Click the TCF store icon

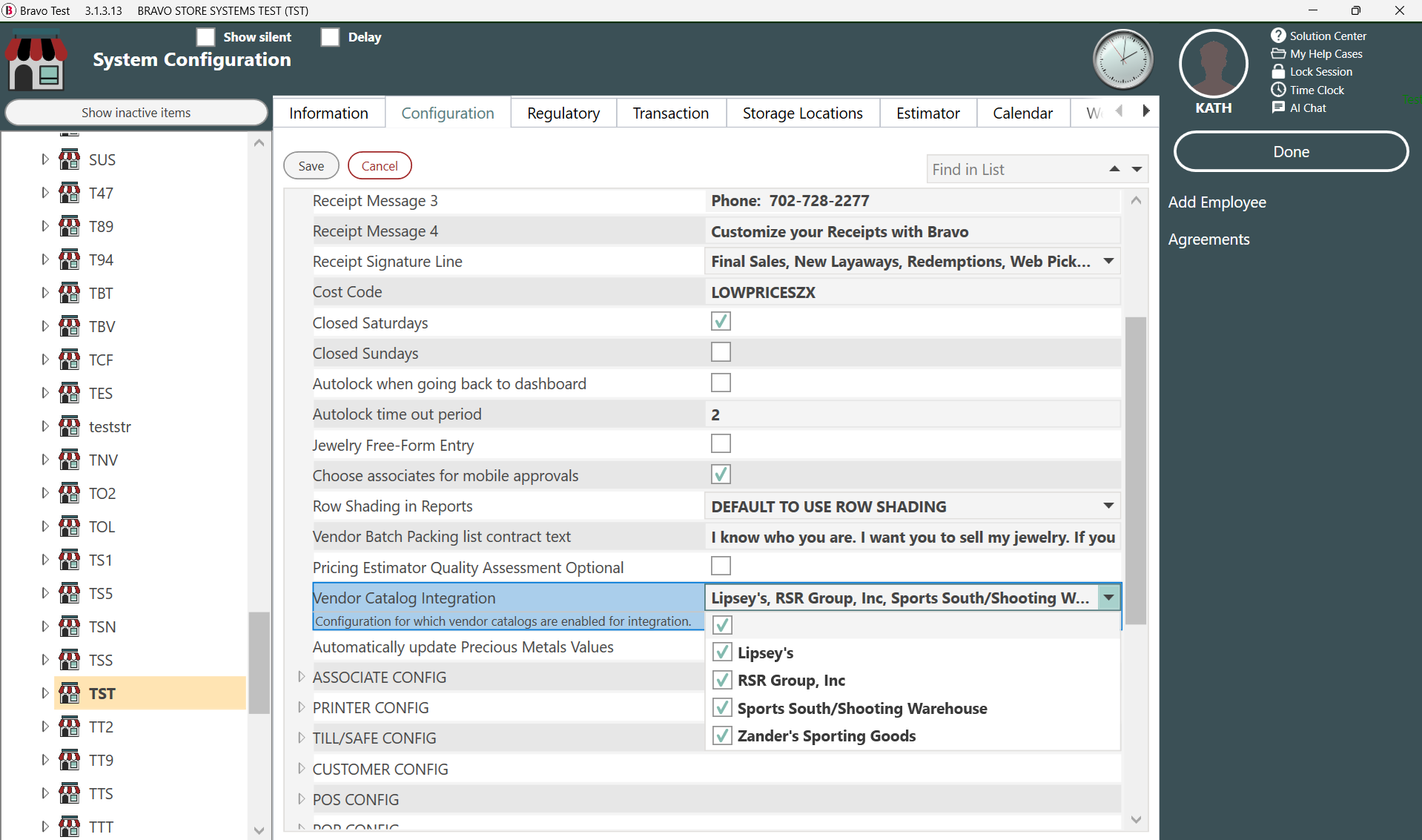pyautogui.click(x=70, y=360)
